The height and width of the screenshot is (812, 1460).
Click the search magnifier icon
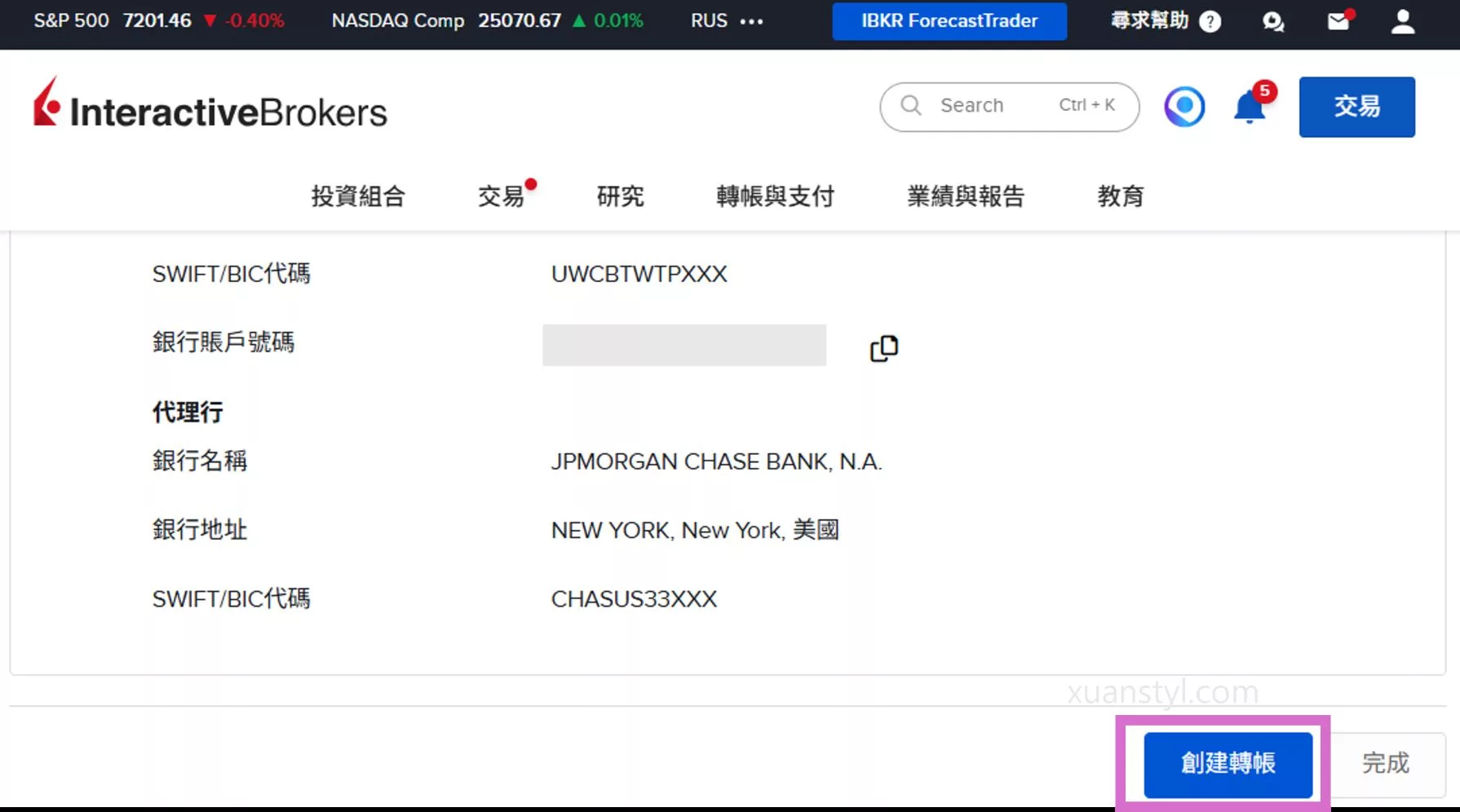(911, 105)
